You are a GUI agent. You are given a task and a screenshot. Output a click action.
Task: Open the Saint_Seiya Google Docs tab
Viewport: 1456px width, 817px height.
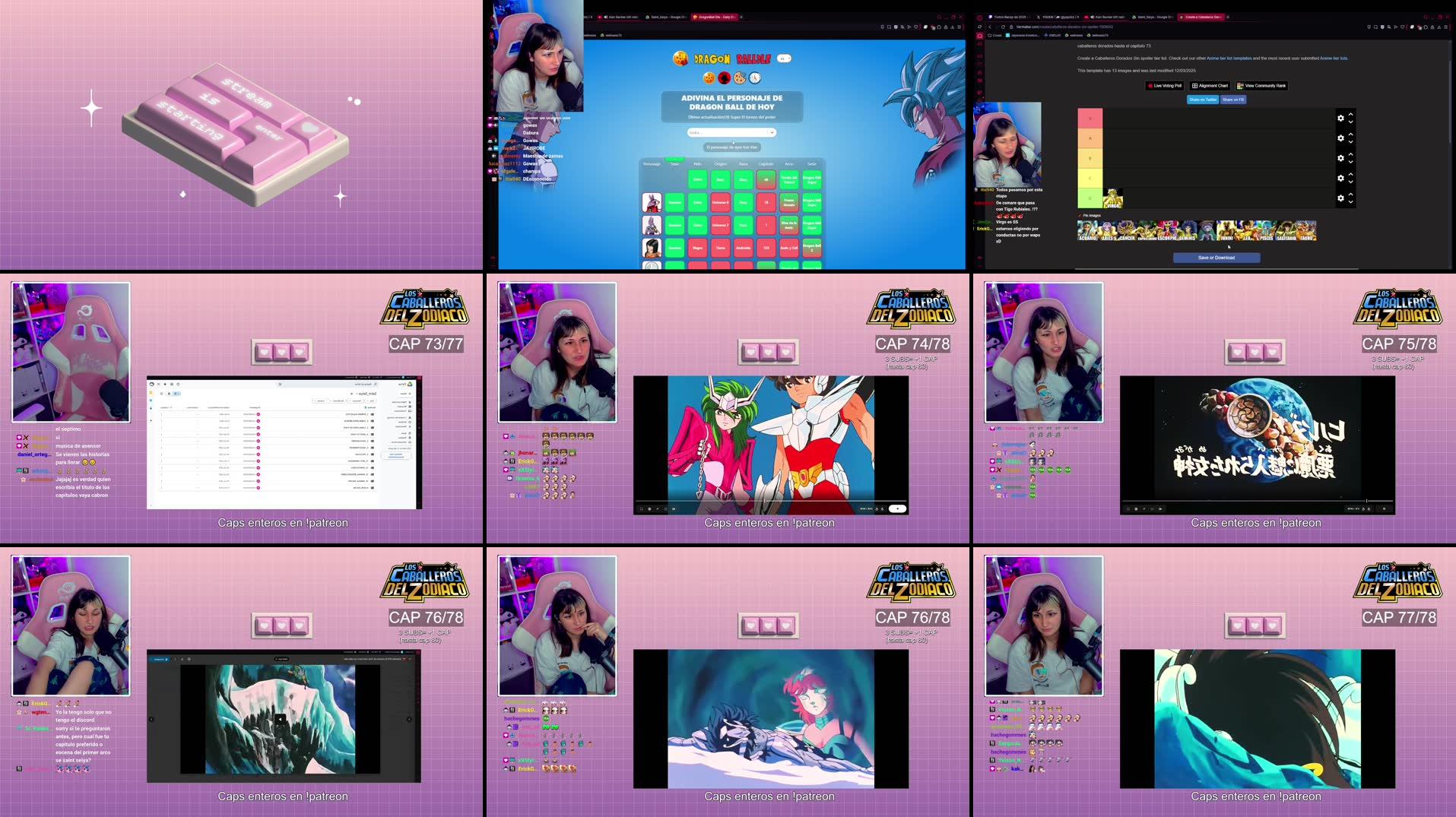point(1153,17)
